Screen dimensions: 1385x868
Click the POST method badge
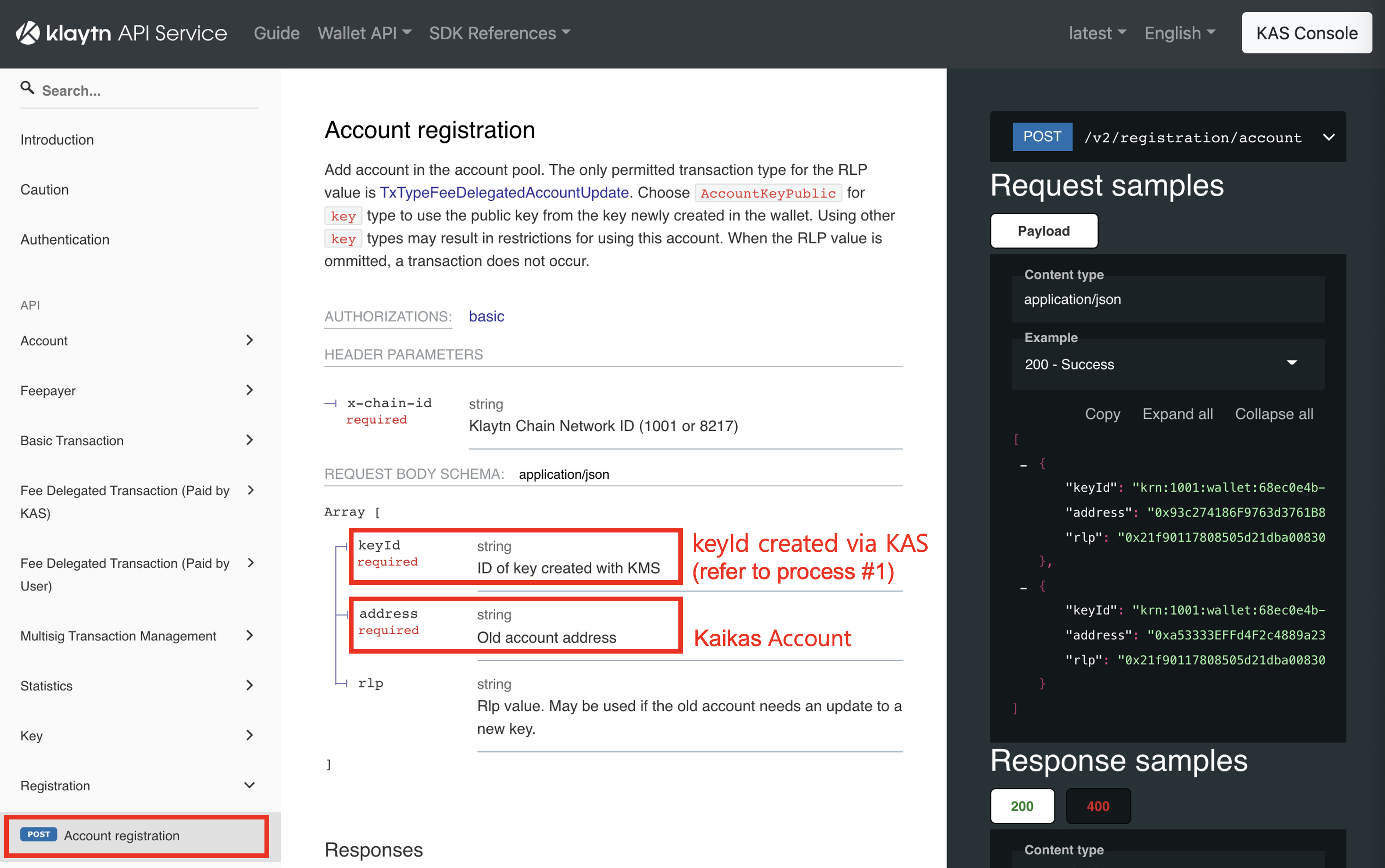[x=1042, y=137]
